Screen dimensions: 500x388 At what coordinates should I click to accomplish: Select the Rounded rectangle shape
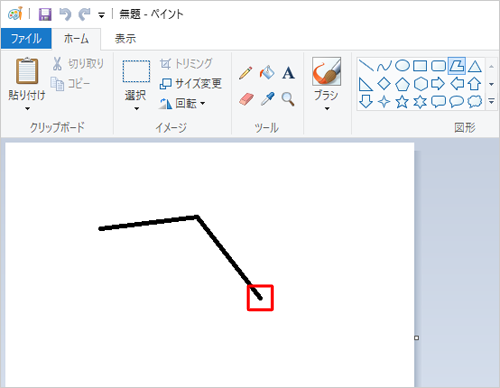click(438, 66)
